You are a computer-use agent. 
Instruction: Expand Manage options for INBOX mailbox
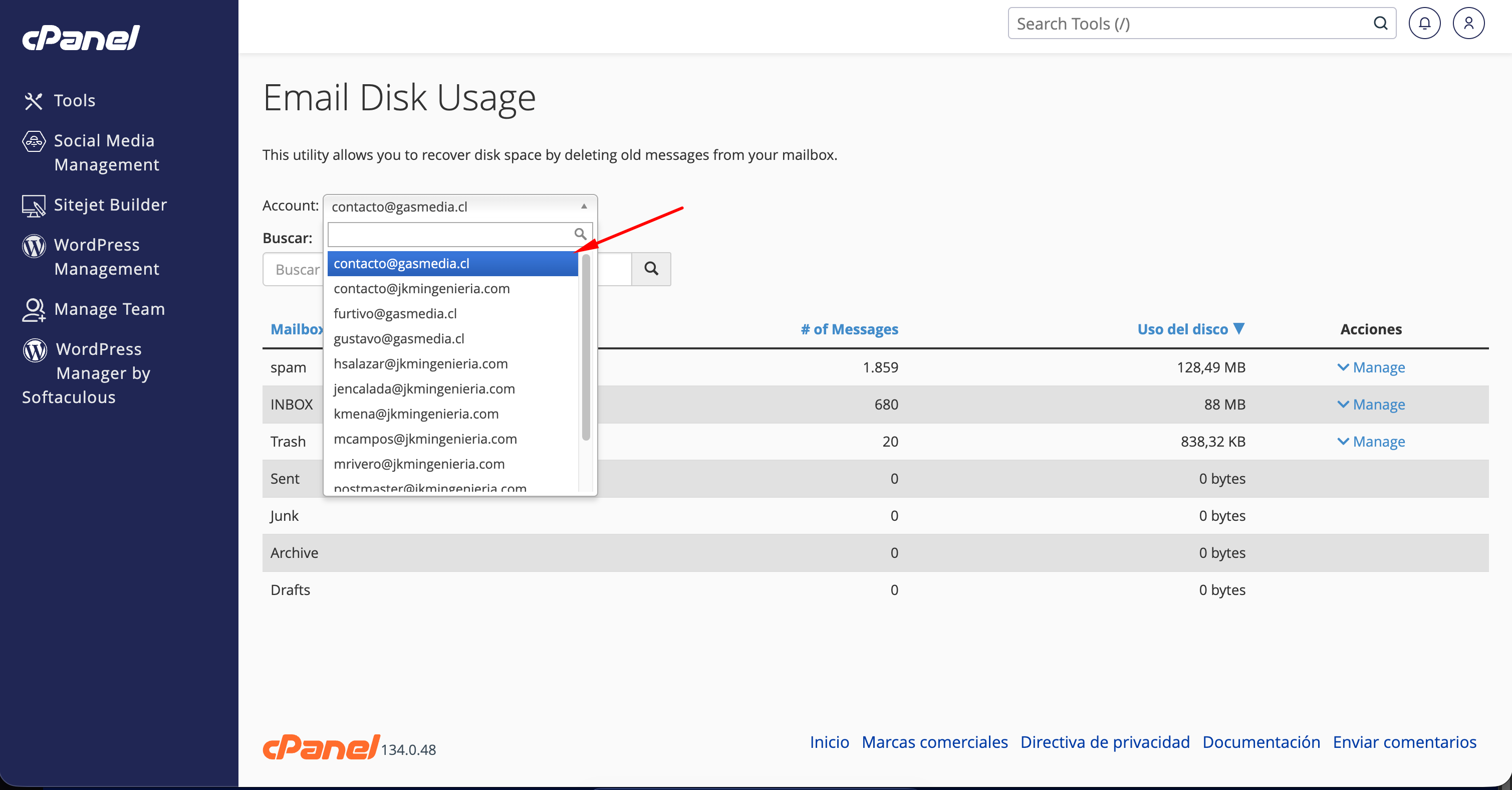pos(1371,405)
